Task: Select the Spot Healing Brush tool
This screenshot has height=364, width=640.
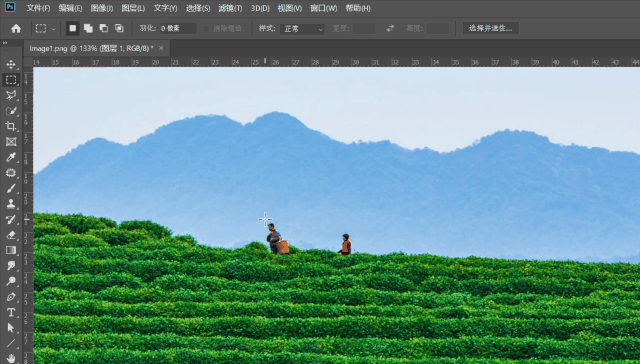Action: (x=11, y=173)
